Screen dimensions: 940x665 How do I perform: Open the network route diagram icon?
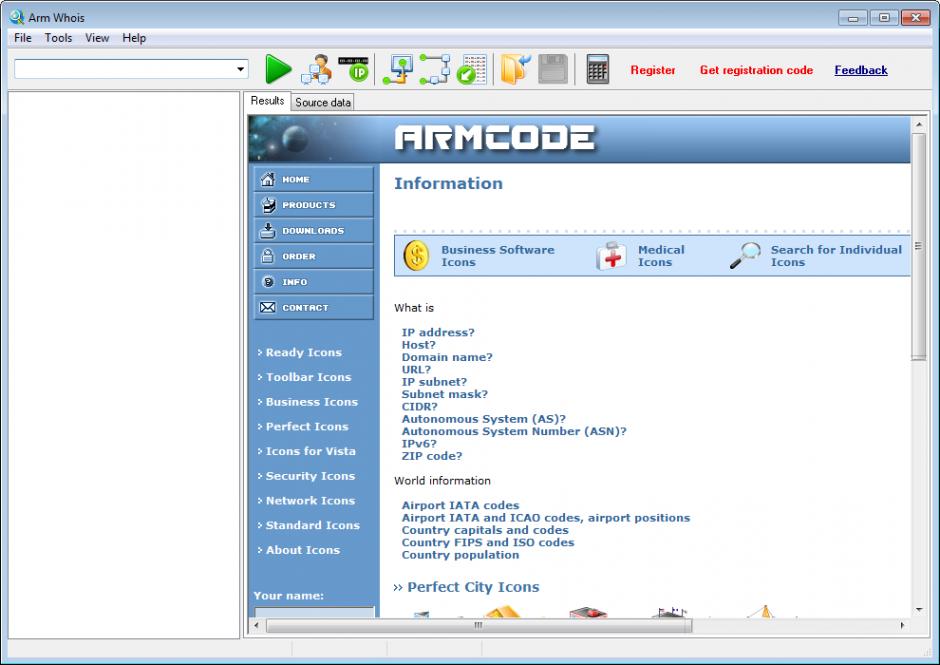pos(435,69)
